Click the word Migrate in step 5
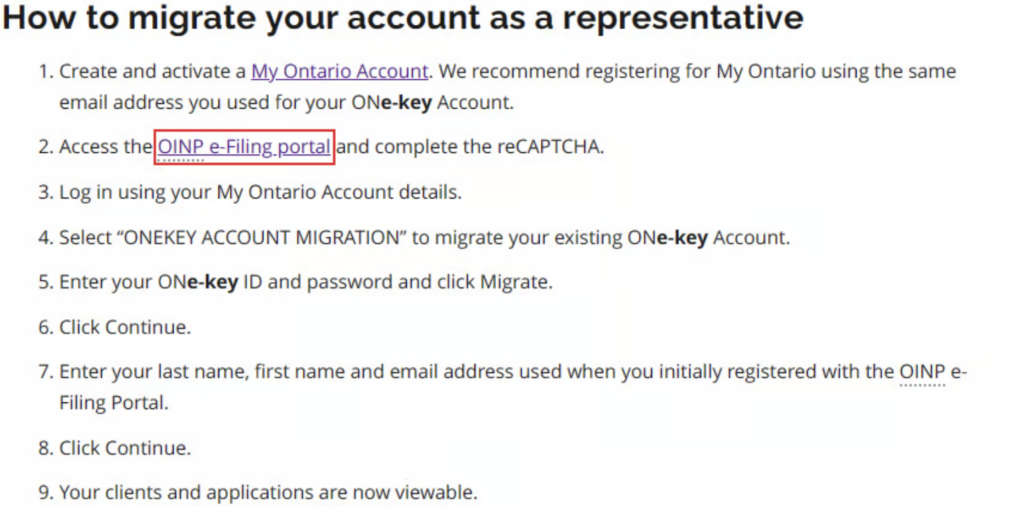This screenshot has height=507, width=1024. pyautogui.click(x=513, y=283)
